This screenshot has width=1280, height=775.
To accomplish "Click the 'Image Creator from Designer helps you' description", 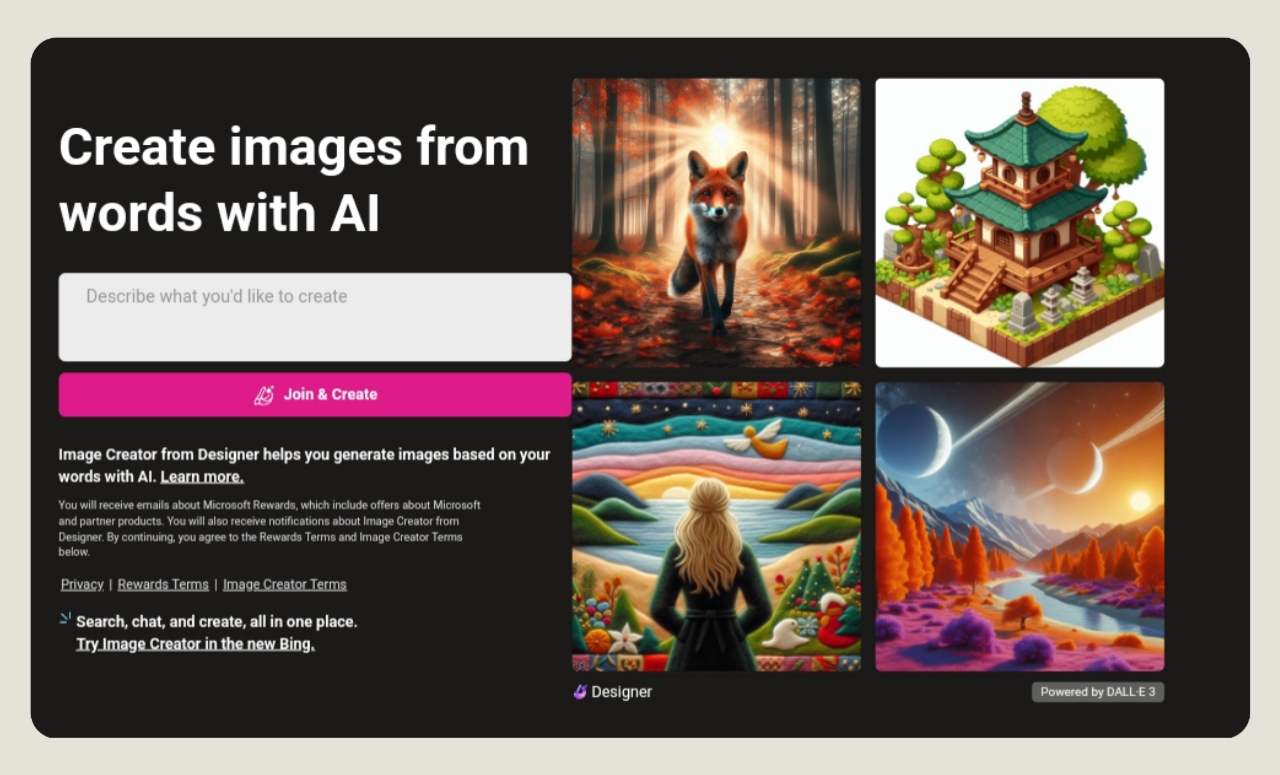I will click(x=305, y=465).
